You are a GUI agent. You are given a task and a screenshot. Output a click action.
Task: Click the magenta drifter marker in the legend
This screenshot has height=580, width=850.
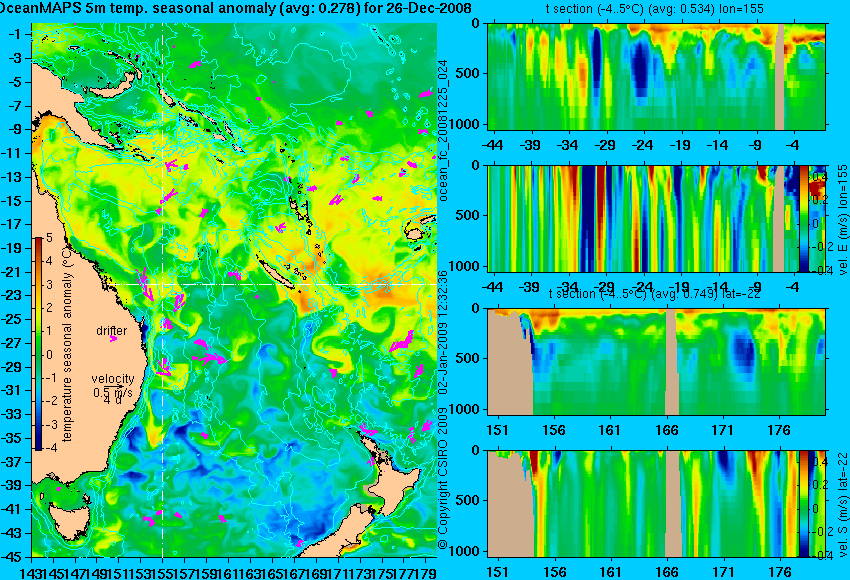[x=113, y=339]
